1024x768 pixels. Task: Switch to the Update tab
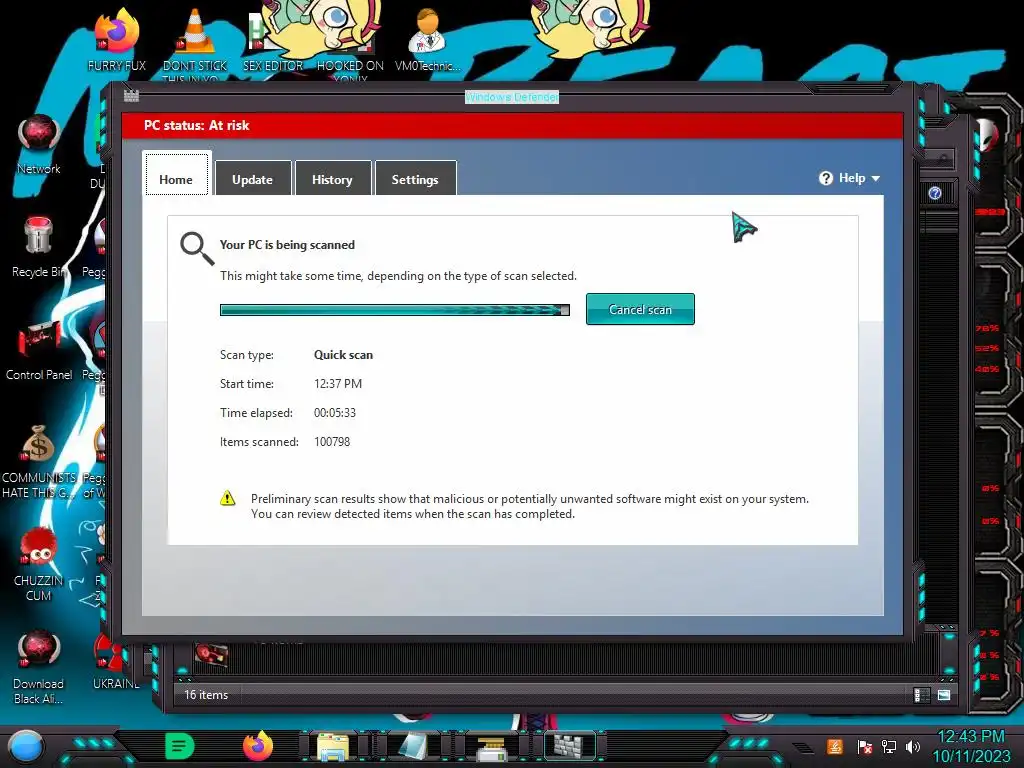(253, 178)
